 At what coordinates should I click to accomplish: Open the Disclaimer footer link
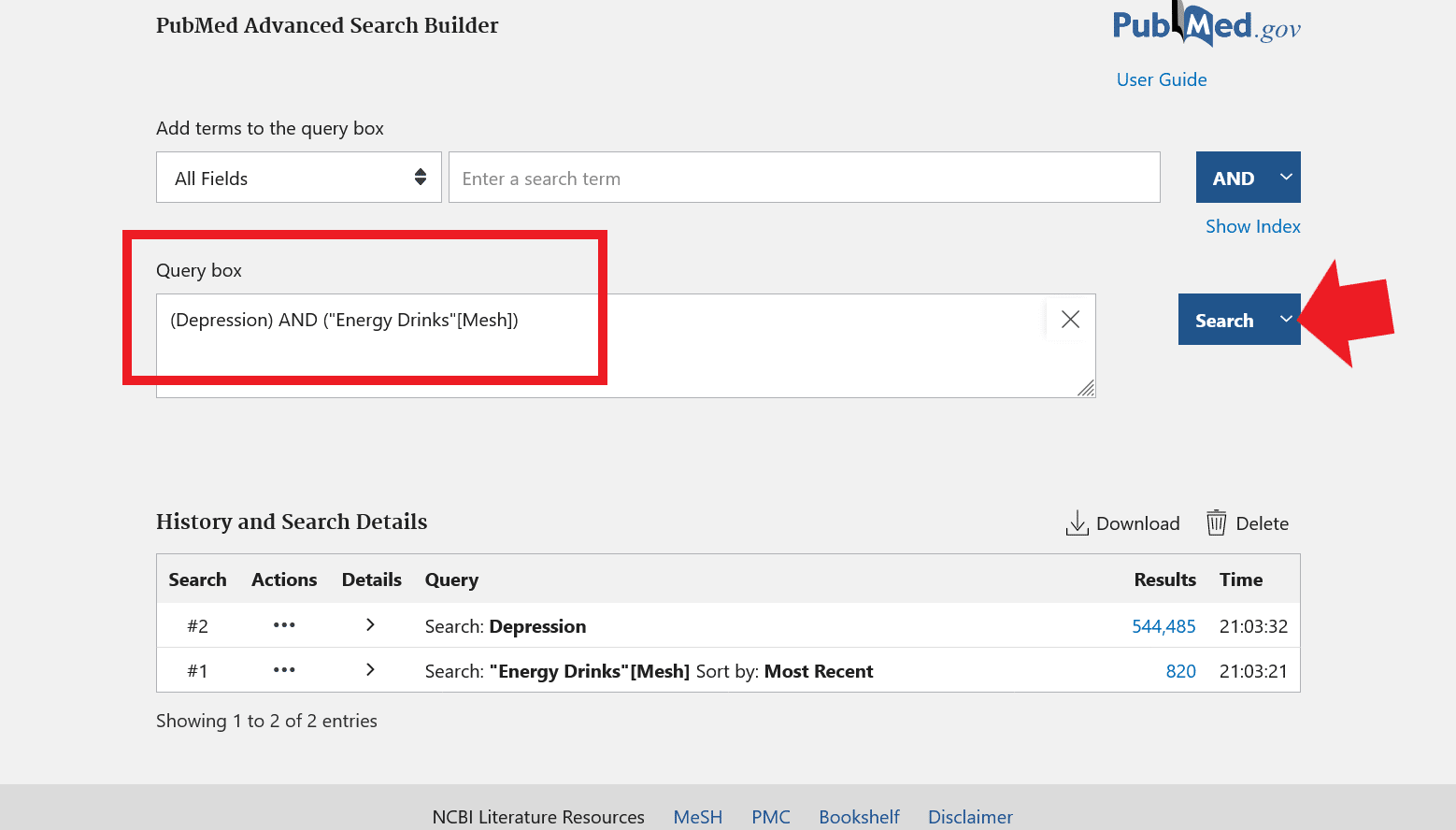point(970,817)
